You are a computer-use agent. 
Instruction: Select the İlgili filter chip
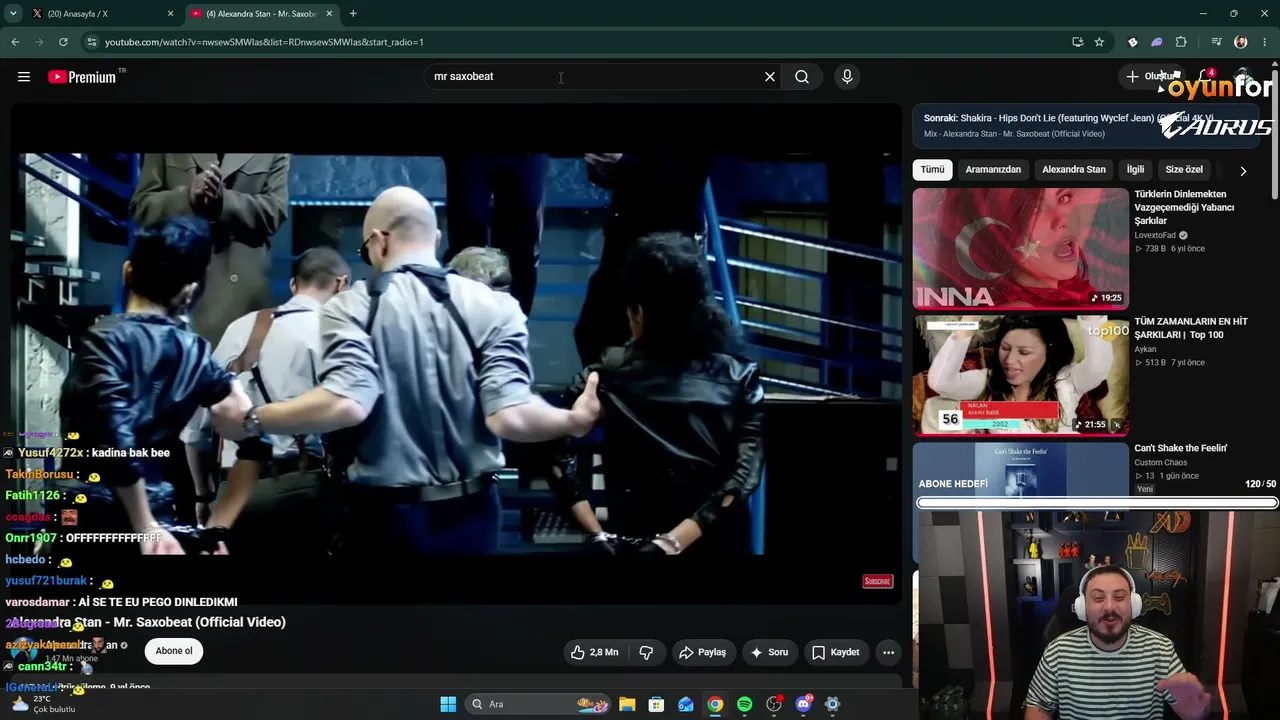pos(1135,170)
